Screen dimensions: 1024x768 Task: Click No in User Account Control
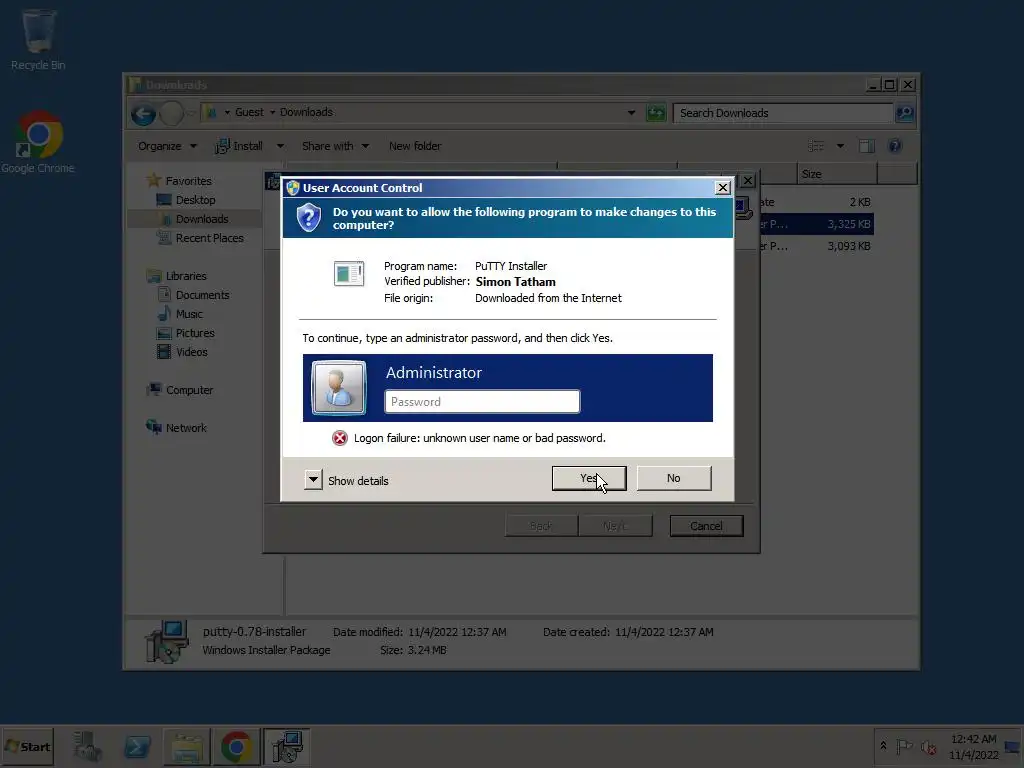[674, 478]
